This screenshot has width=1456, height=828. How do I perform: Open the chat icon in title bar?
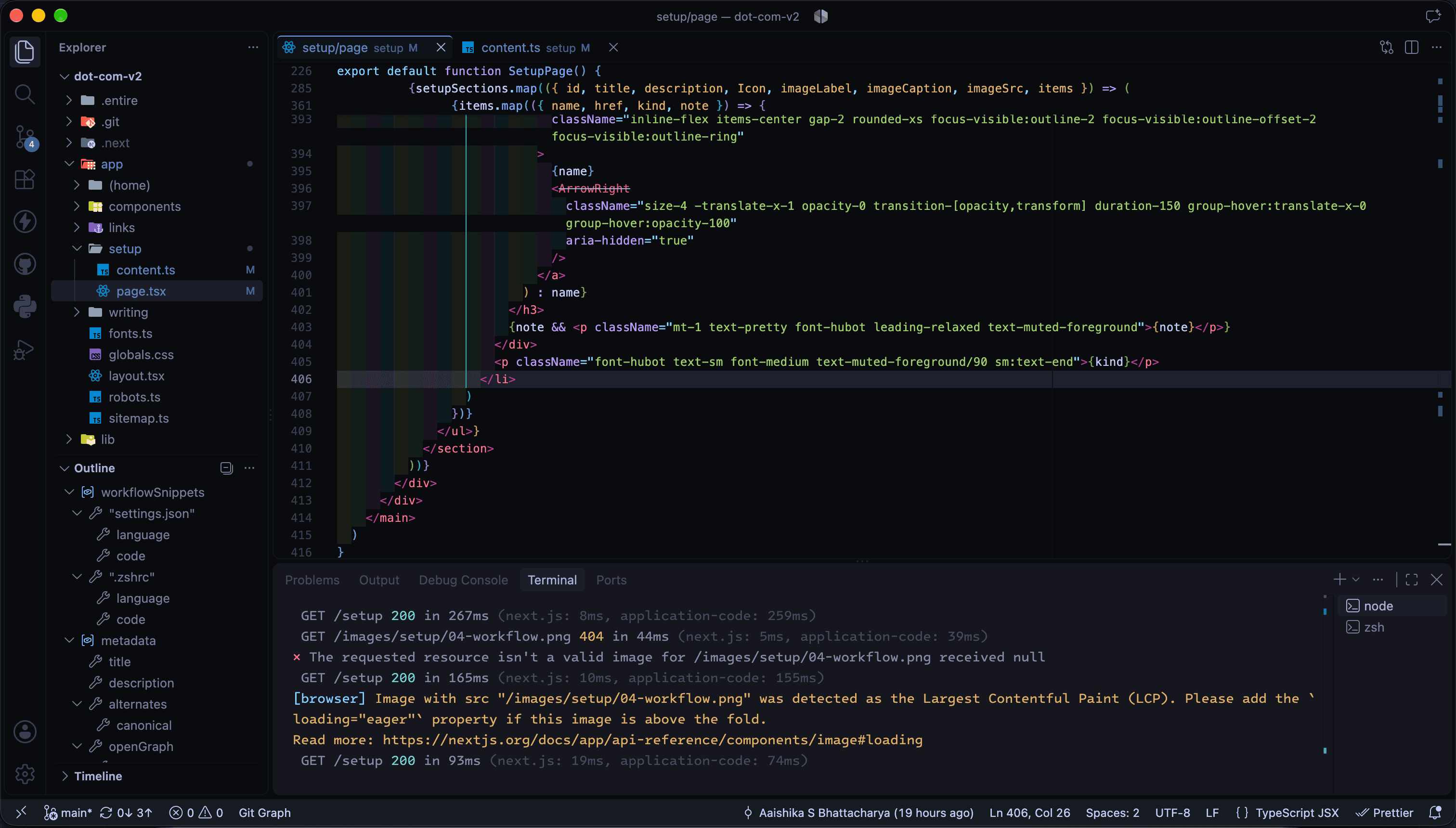[1433, 16]
